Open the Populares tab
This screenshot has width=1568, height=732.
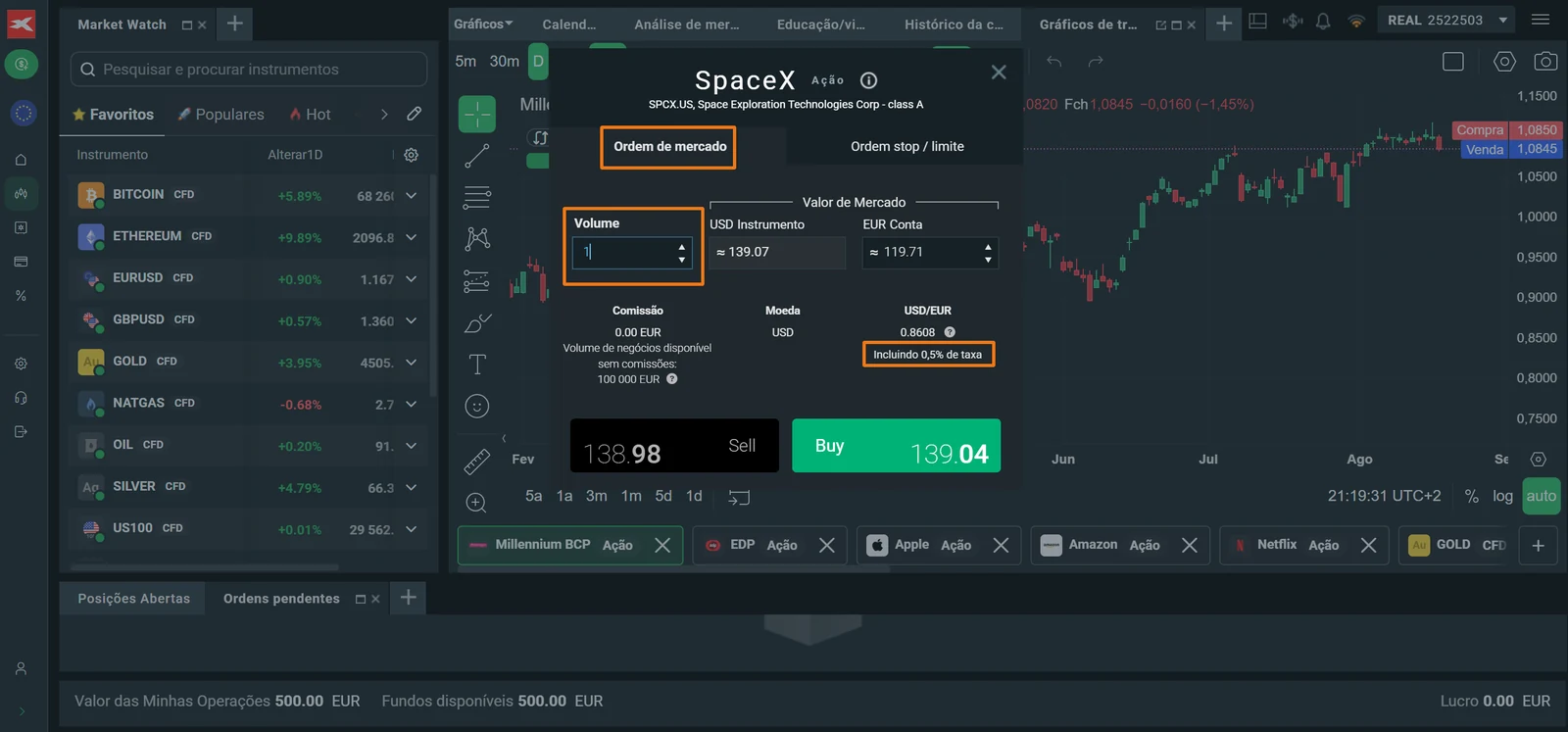[220, 114]
